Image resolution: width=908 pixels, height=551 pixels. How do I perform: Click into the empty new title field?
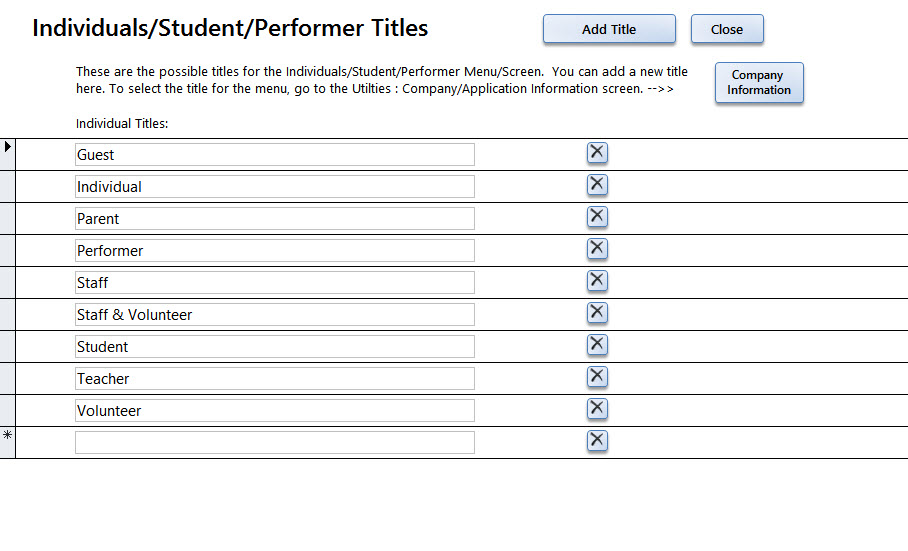click(275, 443)
